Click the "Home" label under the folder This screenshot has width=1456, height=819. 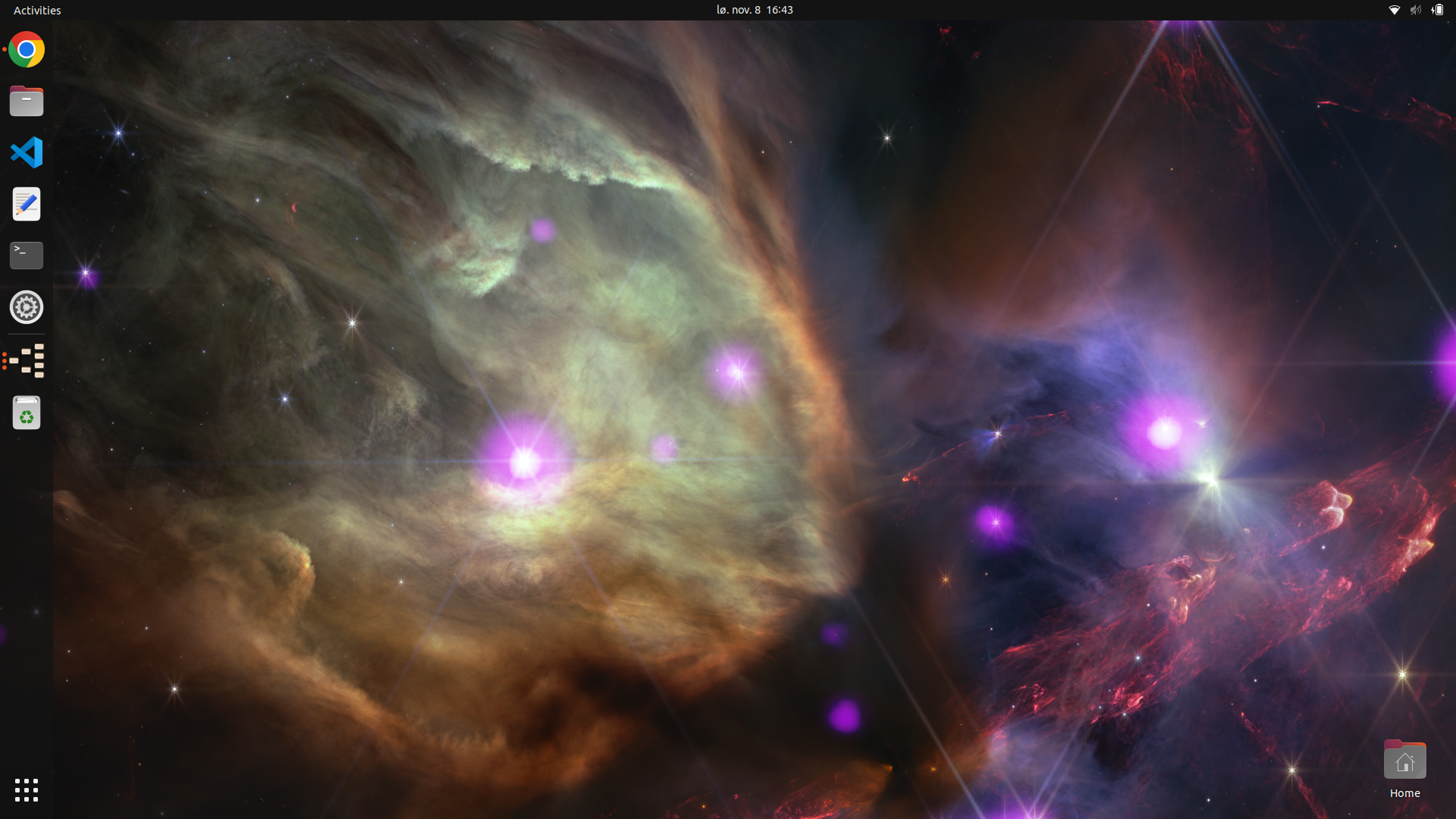pyautogui.click(x=1404, y=793)
